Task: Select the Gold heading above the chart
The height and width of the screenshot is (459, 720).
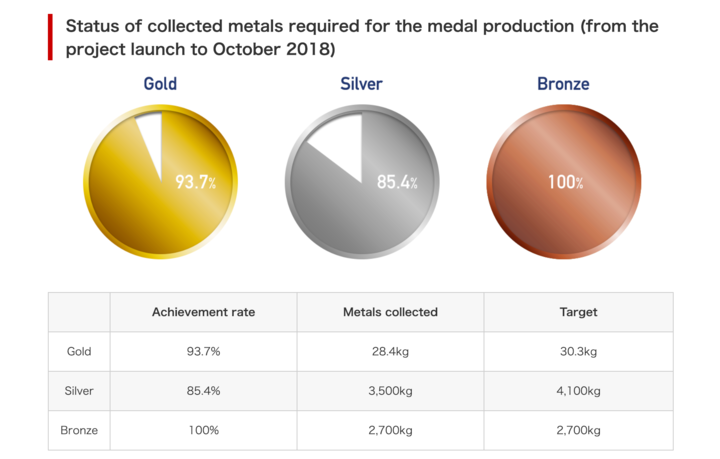Action: pyautogui.click(x=160, y=84)
